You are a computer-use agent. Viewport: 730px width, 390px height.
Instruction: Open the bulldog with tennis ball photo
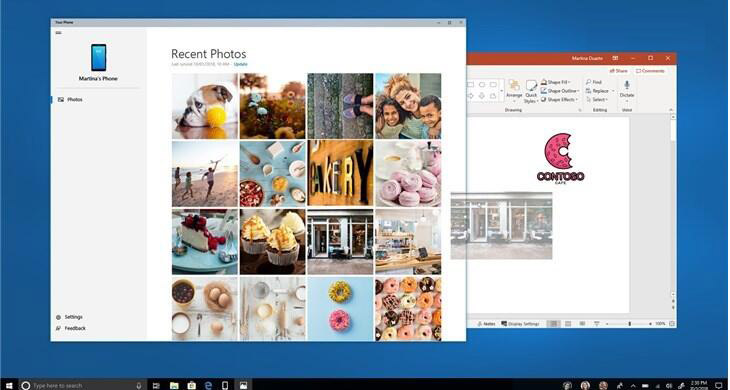[205, 106]
